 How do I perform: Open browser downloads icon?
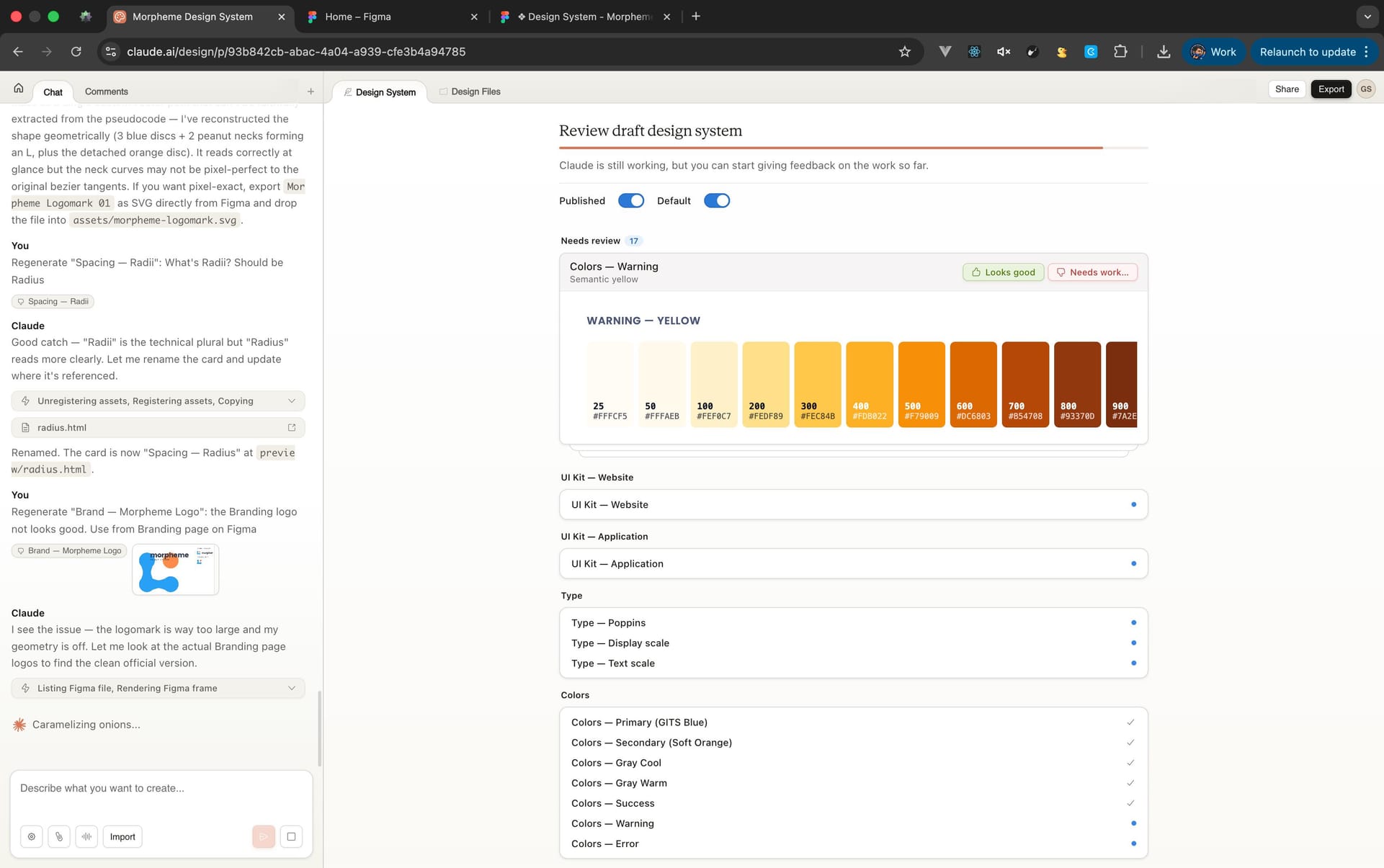[1164, 52]
